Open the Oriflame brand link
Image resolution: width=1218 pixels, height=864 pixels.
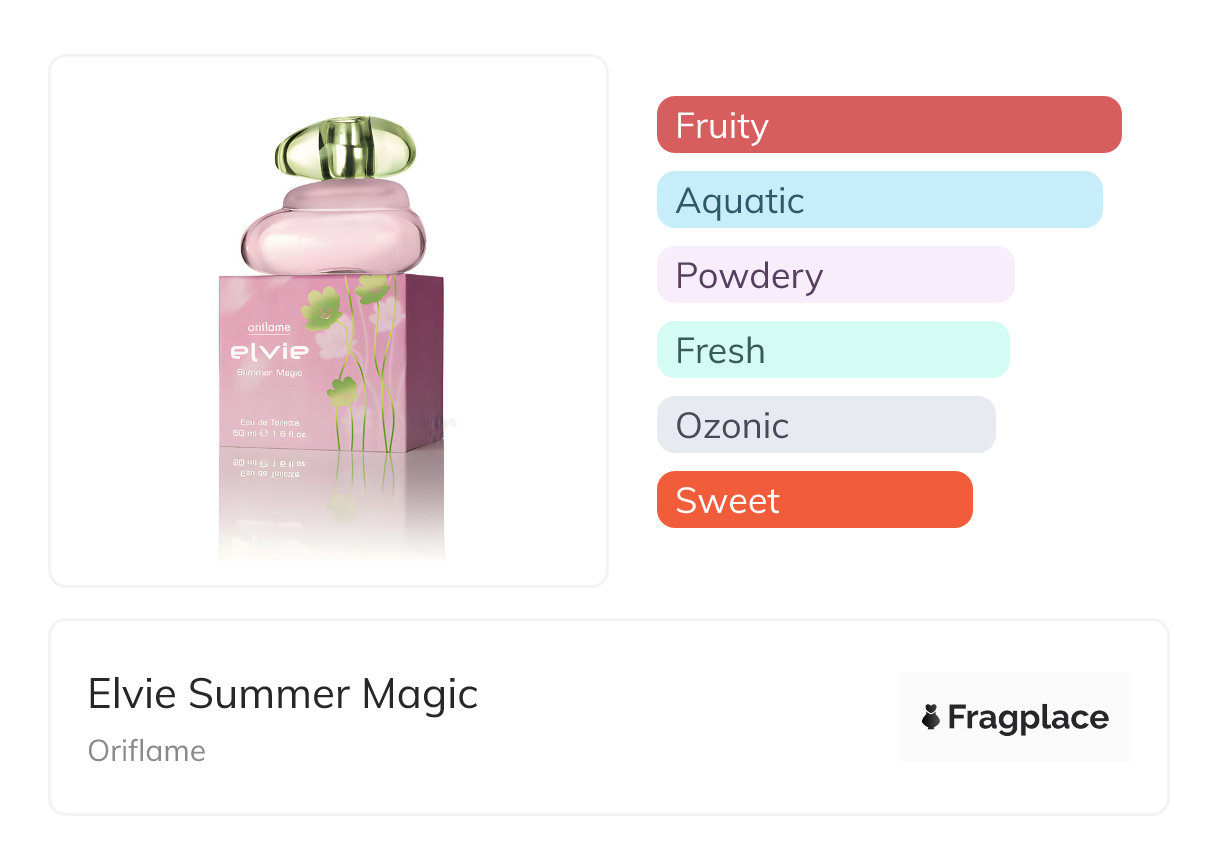[x=147, y=751]
